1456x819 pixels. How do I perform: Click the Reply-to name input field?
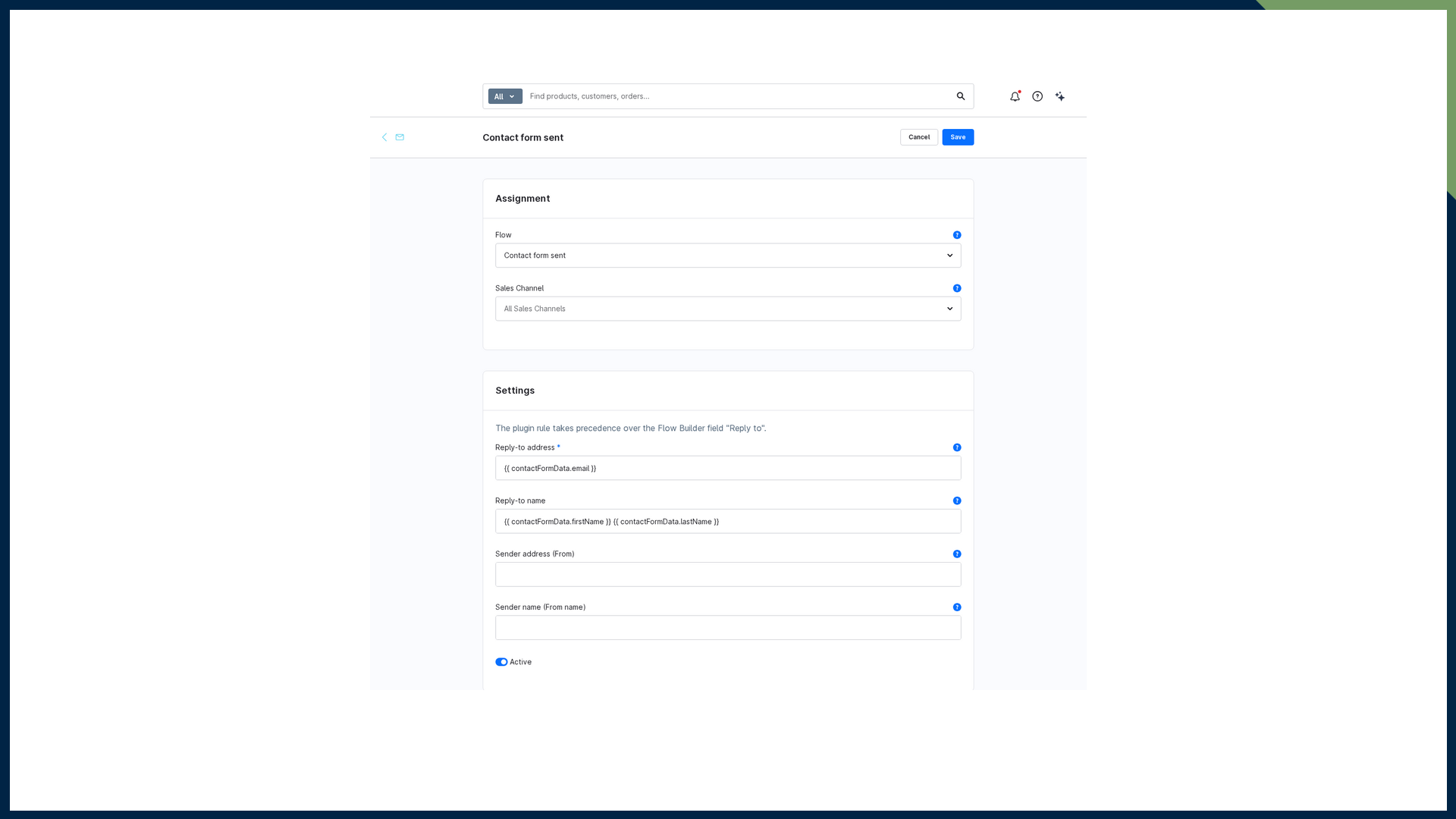coord(728,522)
